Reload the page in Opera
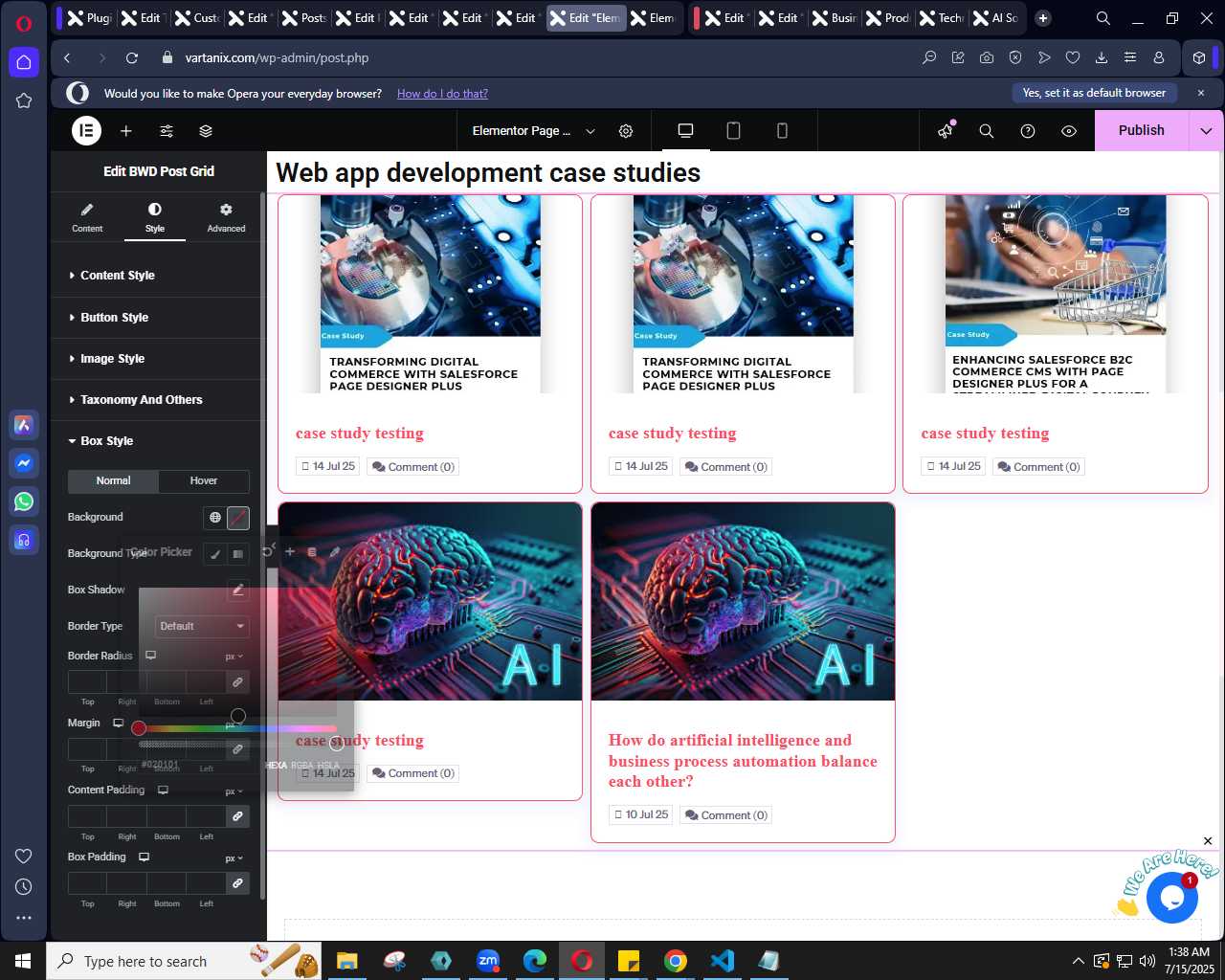The width and height of the screenshot is (1225, 980). 132,57
